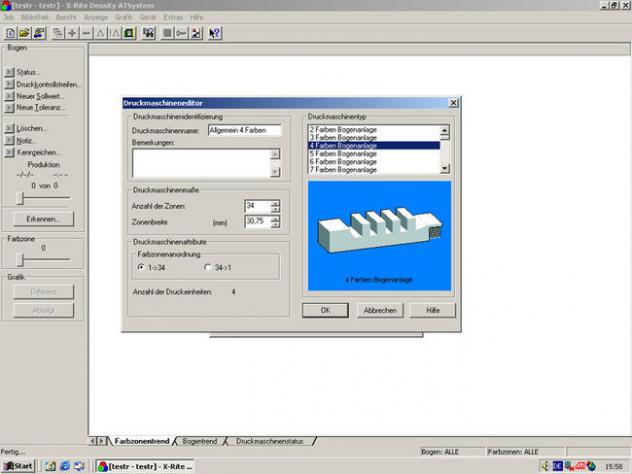Open the Druckmaschinenstatus tab

[273, 440]
